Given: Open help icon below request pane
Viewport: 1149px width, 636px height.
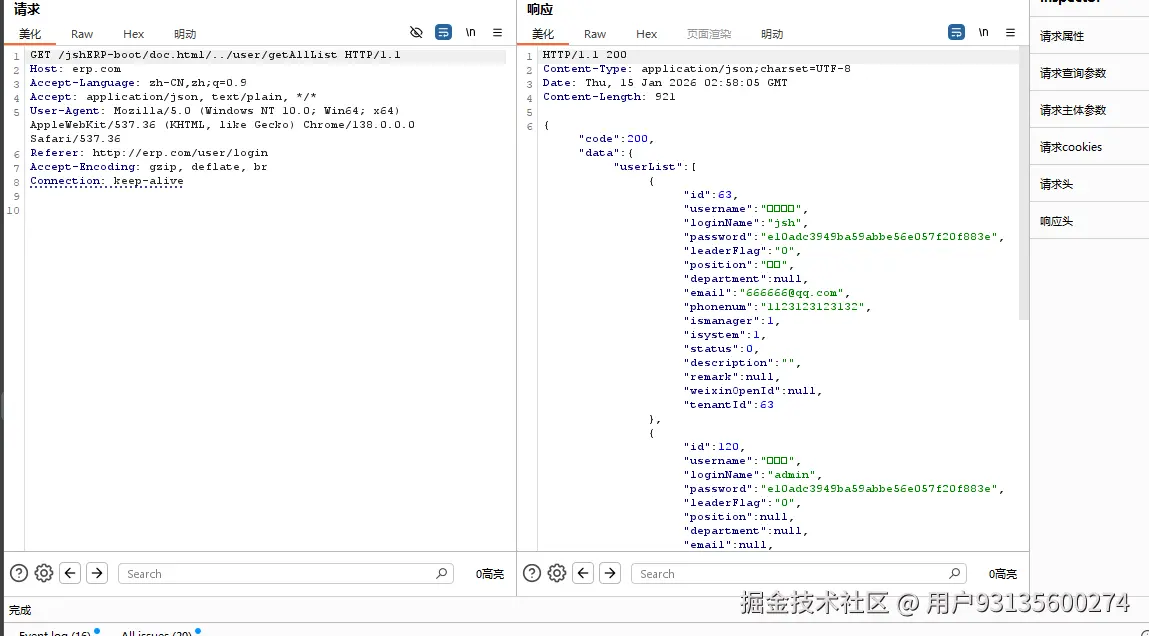Looking at the screenshot, I should point(19,573).
